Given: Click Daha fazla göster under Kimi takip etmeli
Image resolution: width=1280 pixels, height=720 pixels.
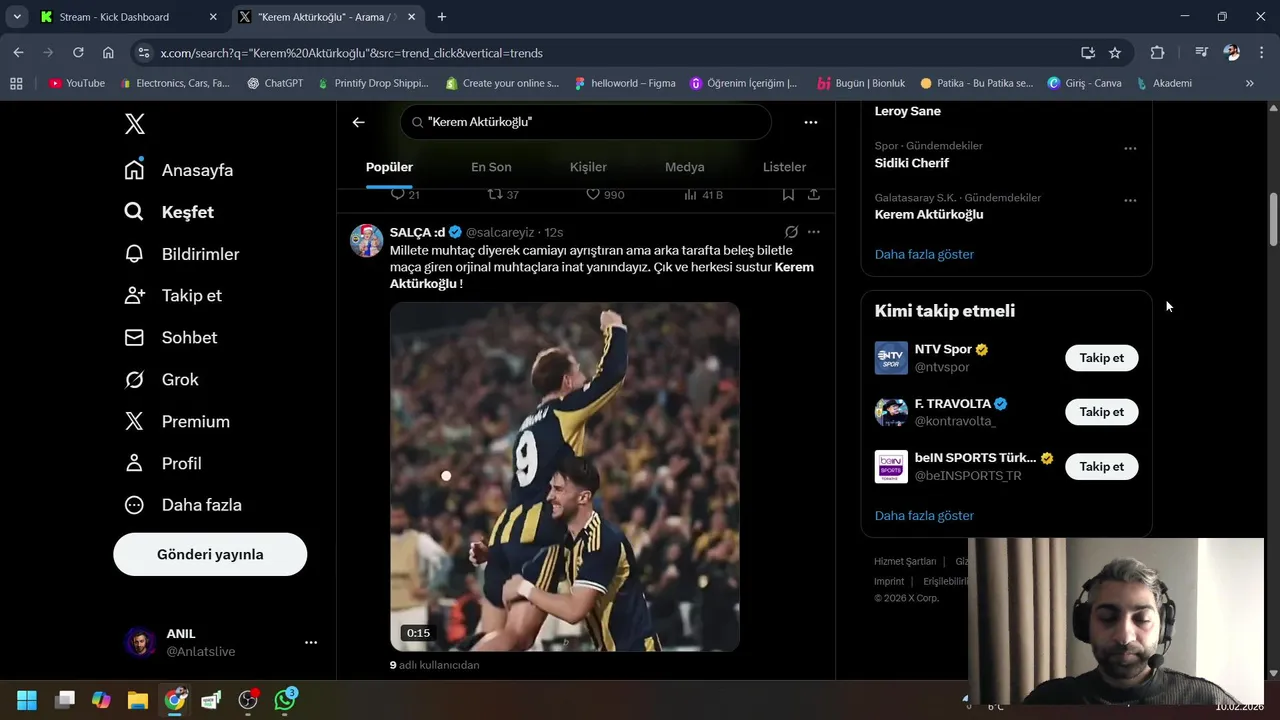Looking at the screenshot, I should click(x=924, y=516).
